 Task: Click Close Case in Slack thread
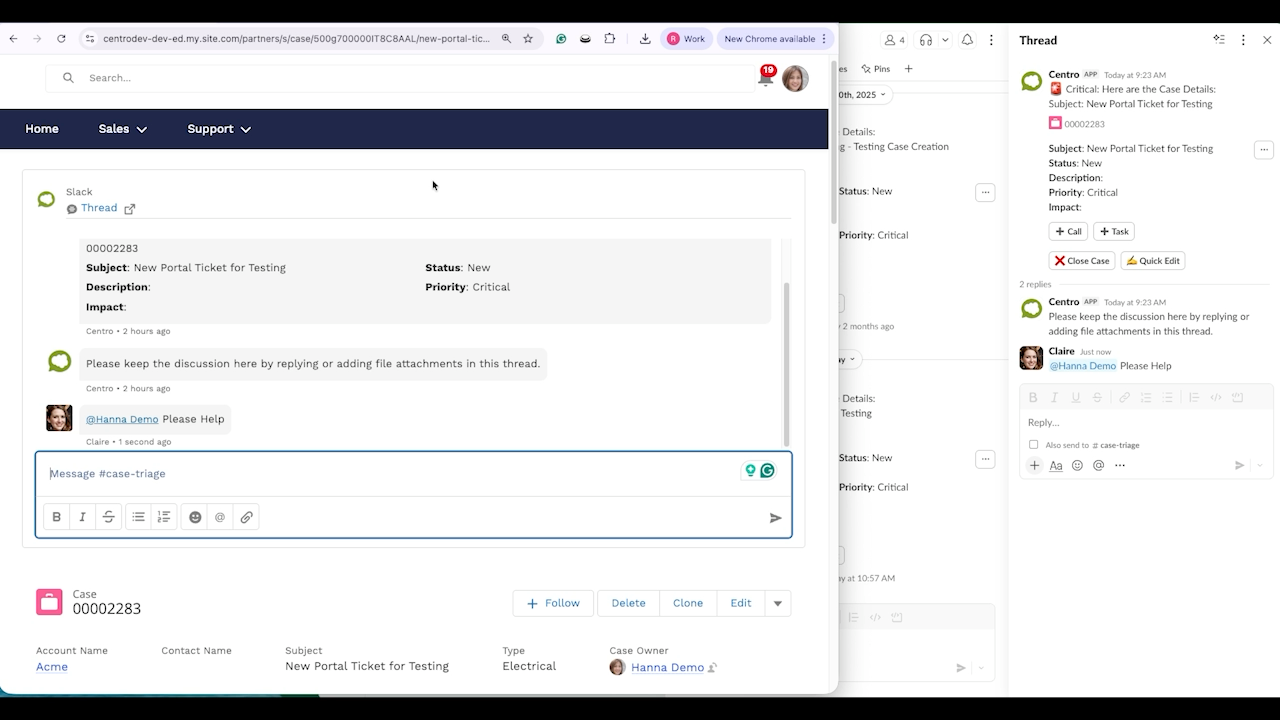click(x=1082, y=260)
